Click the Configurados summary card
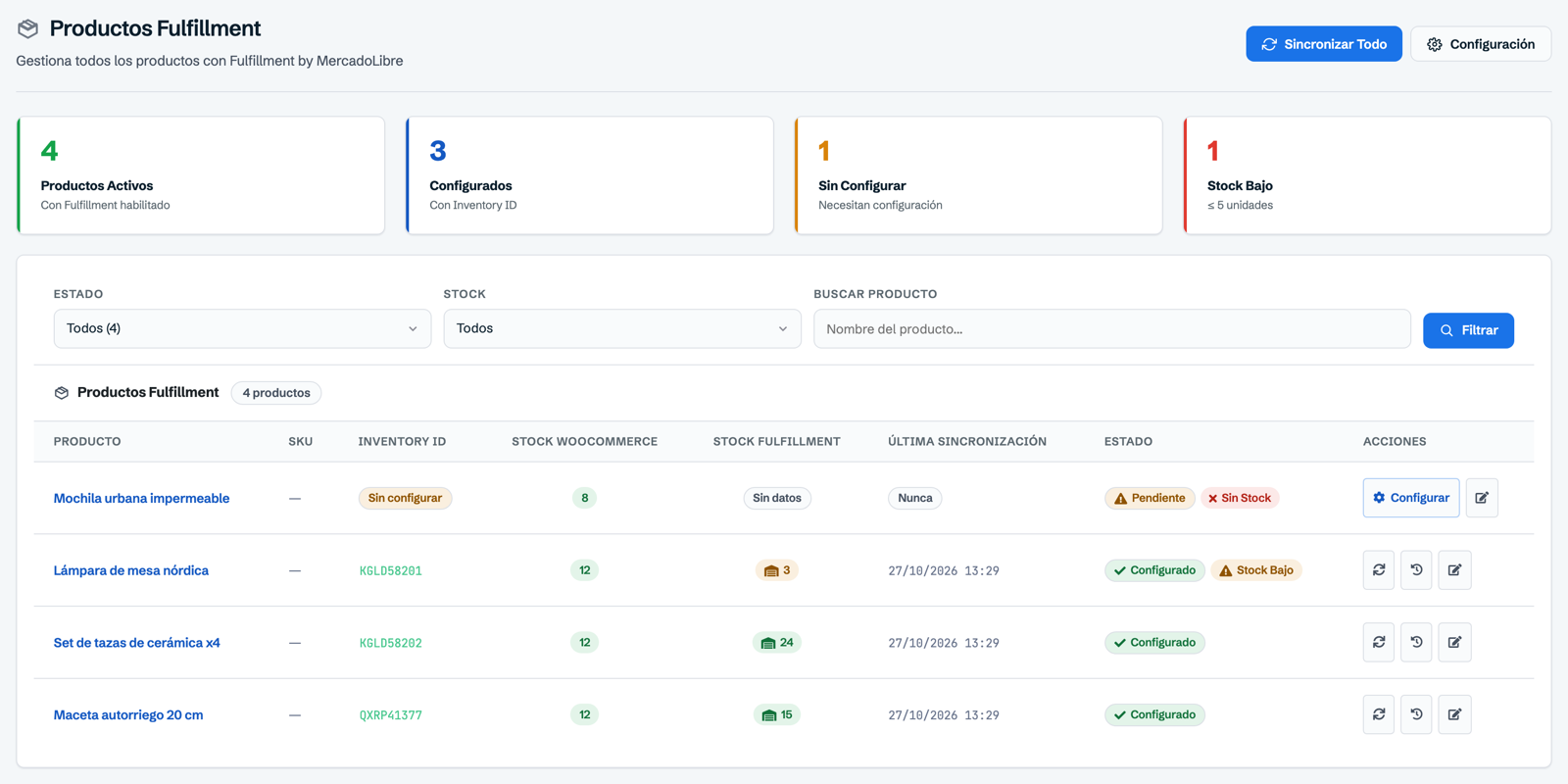This screenshot has height=784, width=1568. click(x=590, y=175)
